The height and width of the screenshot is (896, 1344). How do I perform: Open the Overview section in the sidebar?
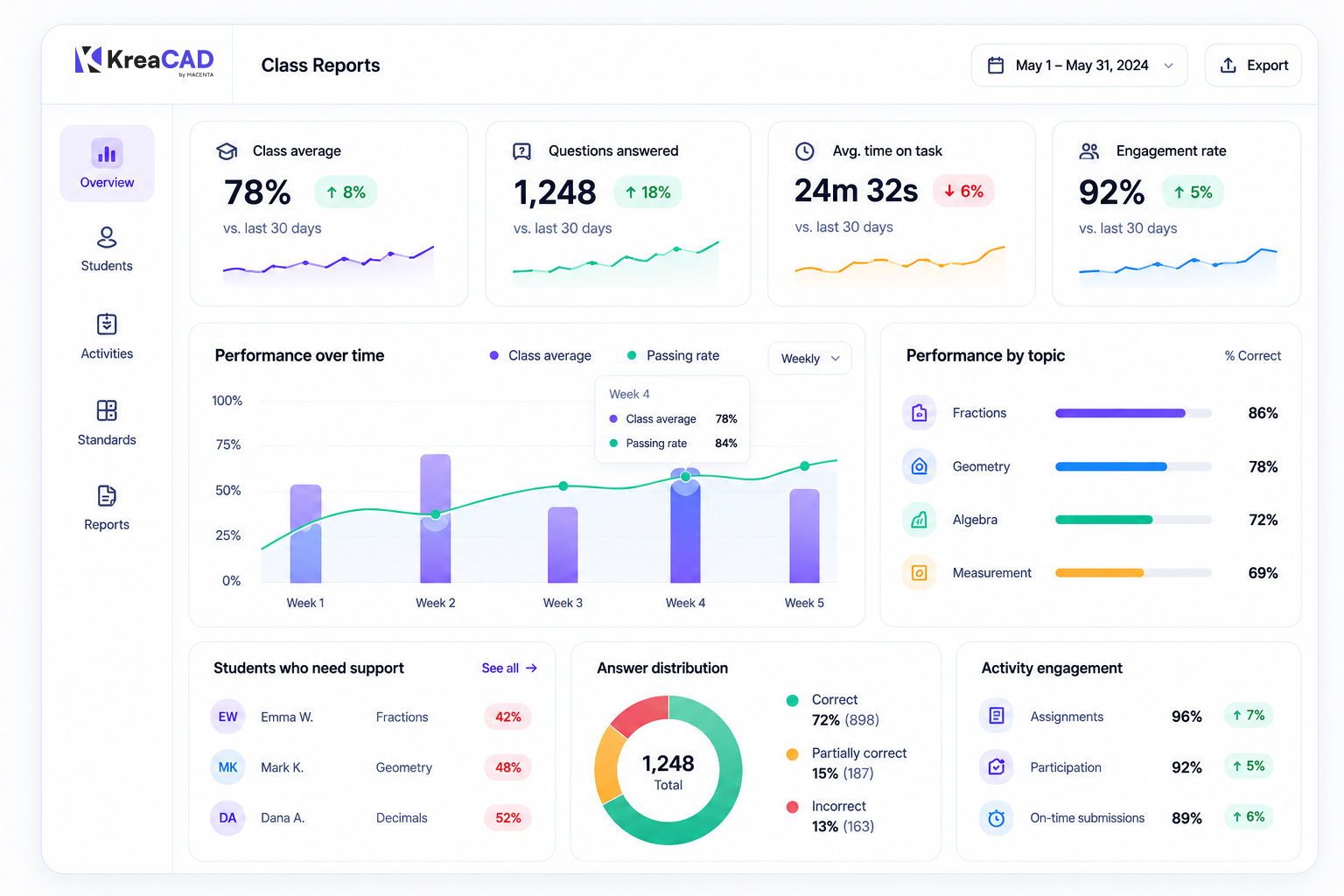[107, 164]
